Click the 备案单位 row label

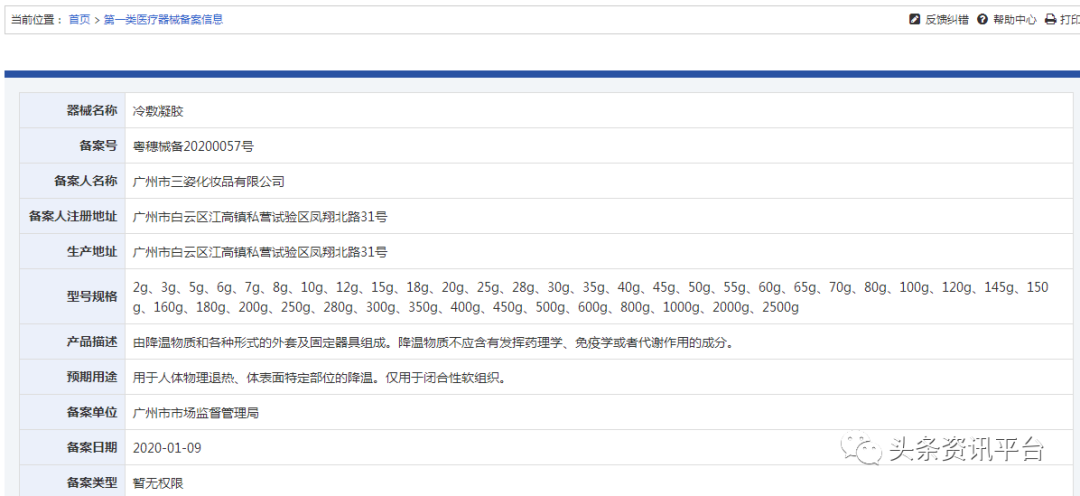tap(92, 413)
